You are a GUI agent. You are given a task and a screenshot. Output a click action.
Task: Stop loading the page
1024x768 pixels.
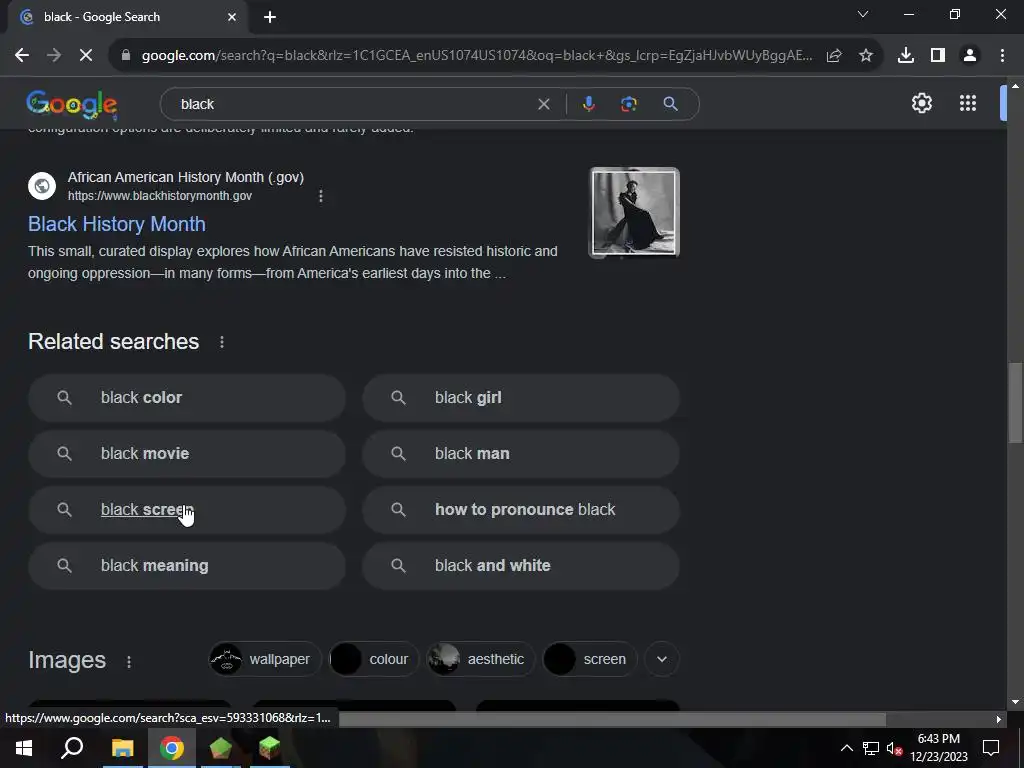coord(86,56)
